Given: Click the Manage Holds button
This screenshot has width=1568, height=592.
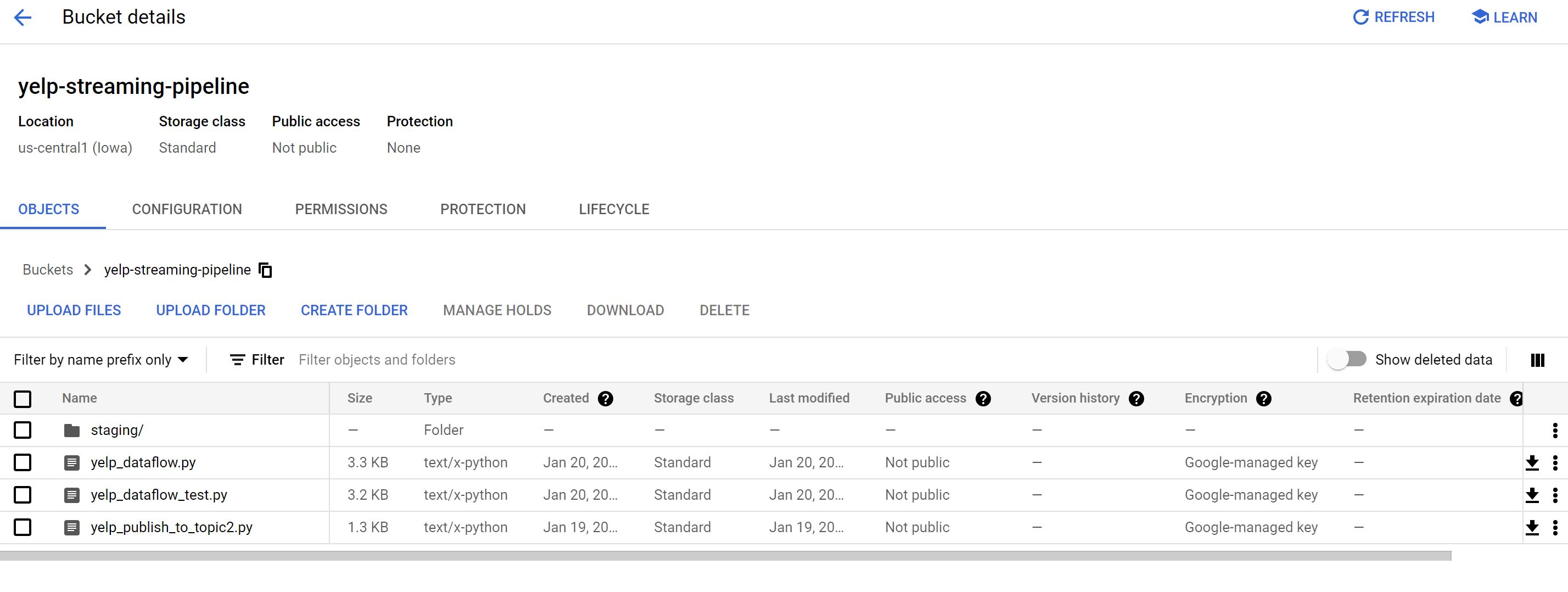Looking at the screenshot, I should (x=497, y=311).
